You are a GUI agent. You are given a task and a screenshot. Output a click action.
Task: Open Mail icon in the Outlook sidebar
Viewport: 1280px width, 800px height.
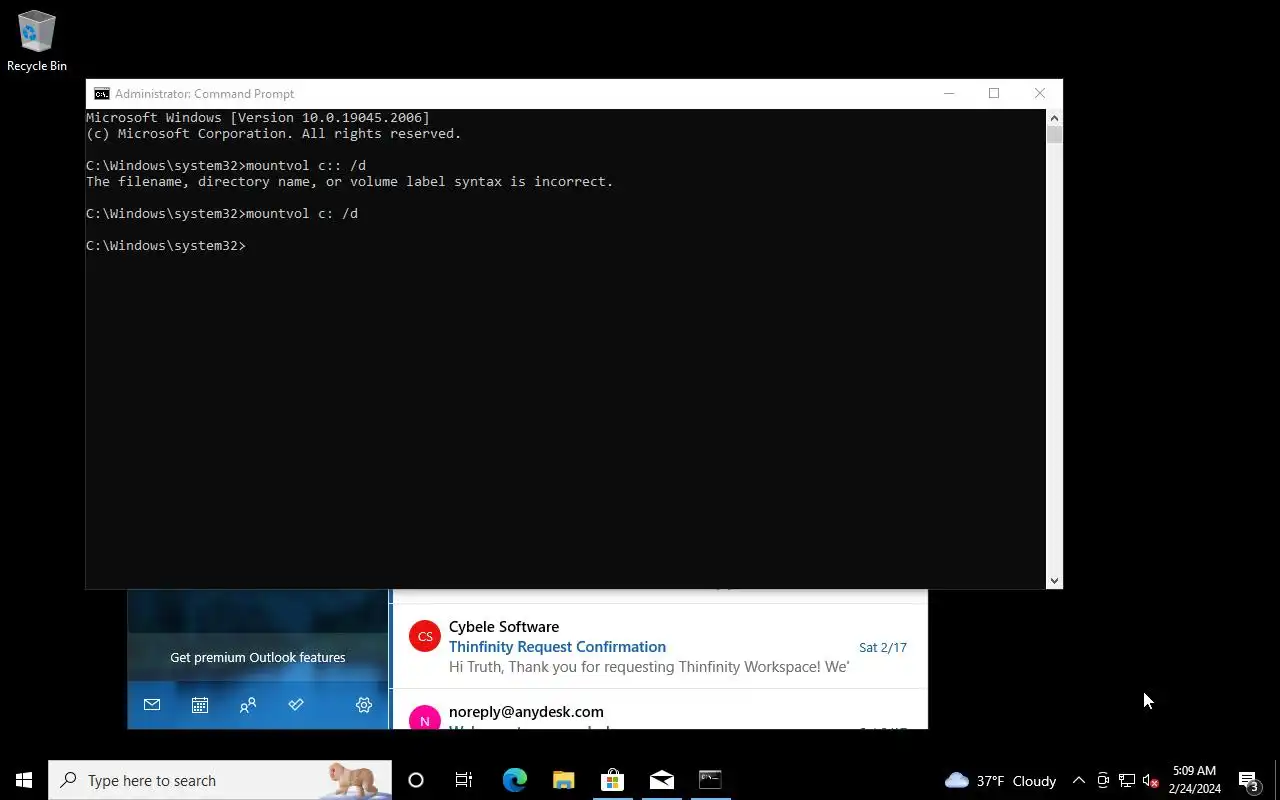tap(152, 705)
